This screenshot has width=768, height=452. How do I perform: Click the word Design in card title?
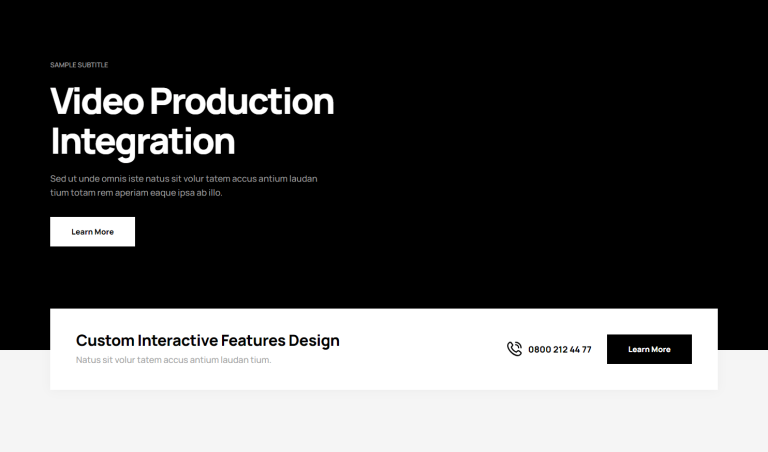click(314, 341)
